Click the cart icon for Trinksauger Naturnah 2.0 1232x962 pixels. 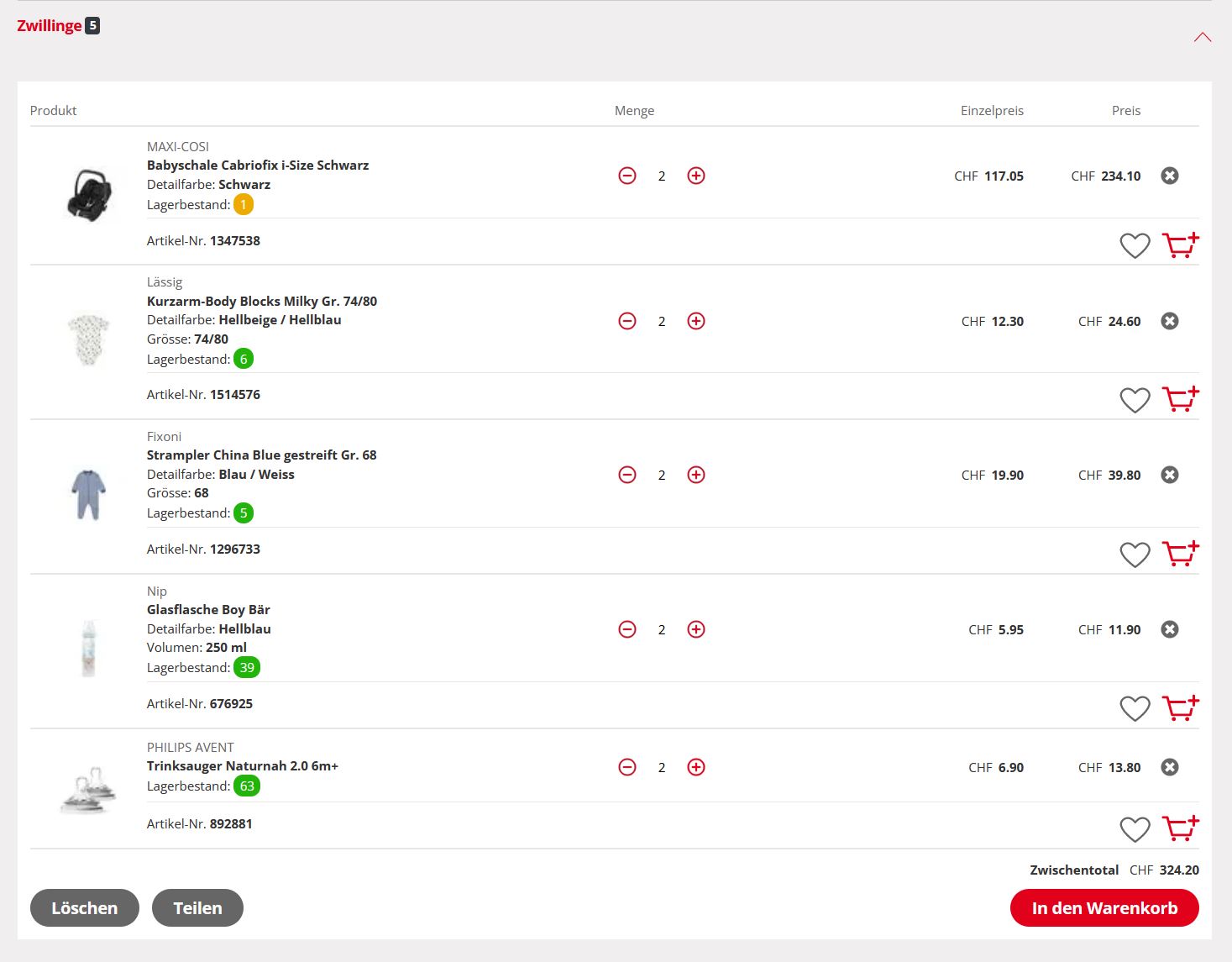click(1181, 828)
